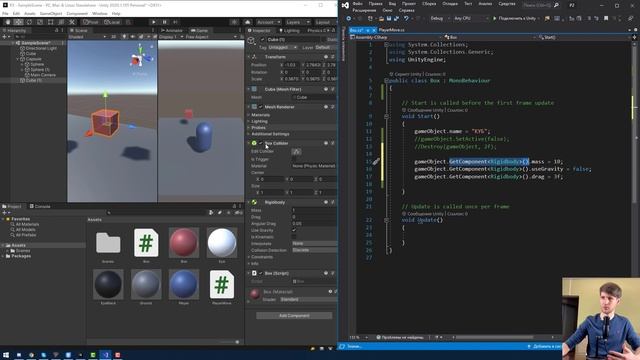Screen dimensions: 640x360
Task: Collapse the Capsule object in Hierarchy
Action: tap(17, 59)
